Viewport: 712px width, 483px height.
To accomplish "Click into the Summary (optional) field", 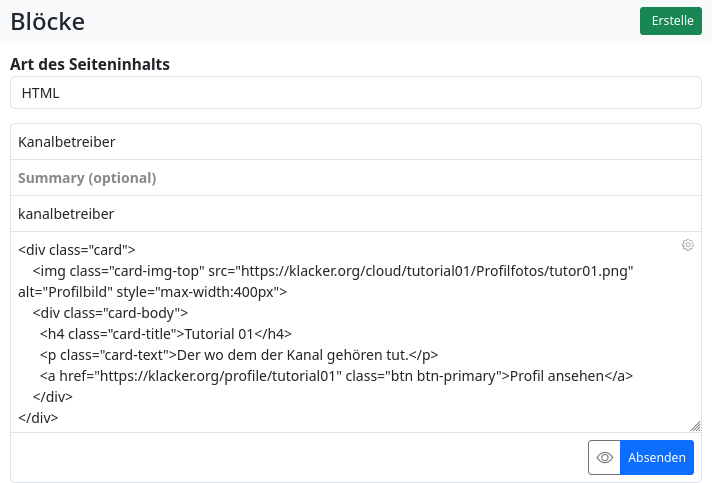I will pyautogui.click(x=355, y=178).
